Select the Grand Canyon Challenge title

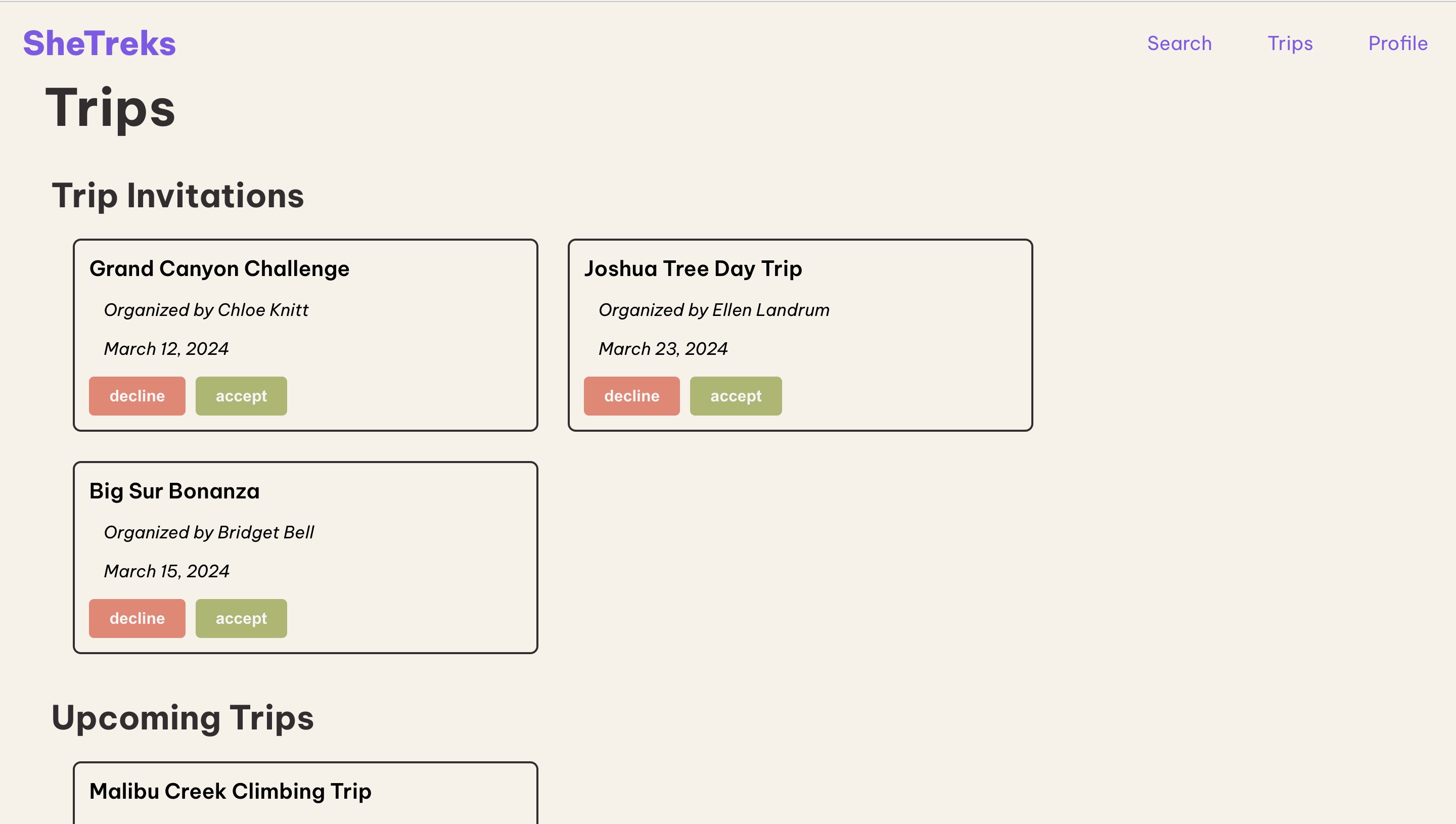point(219,269)
